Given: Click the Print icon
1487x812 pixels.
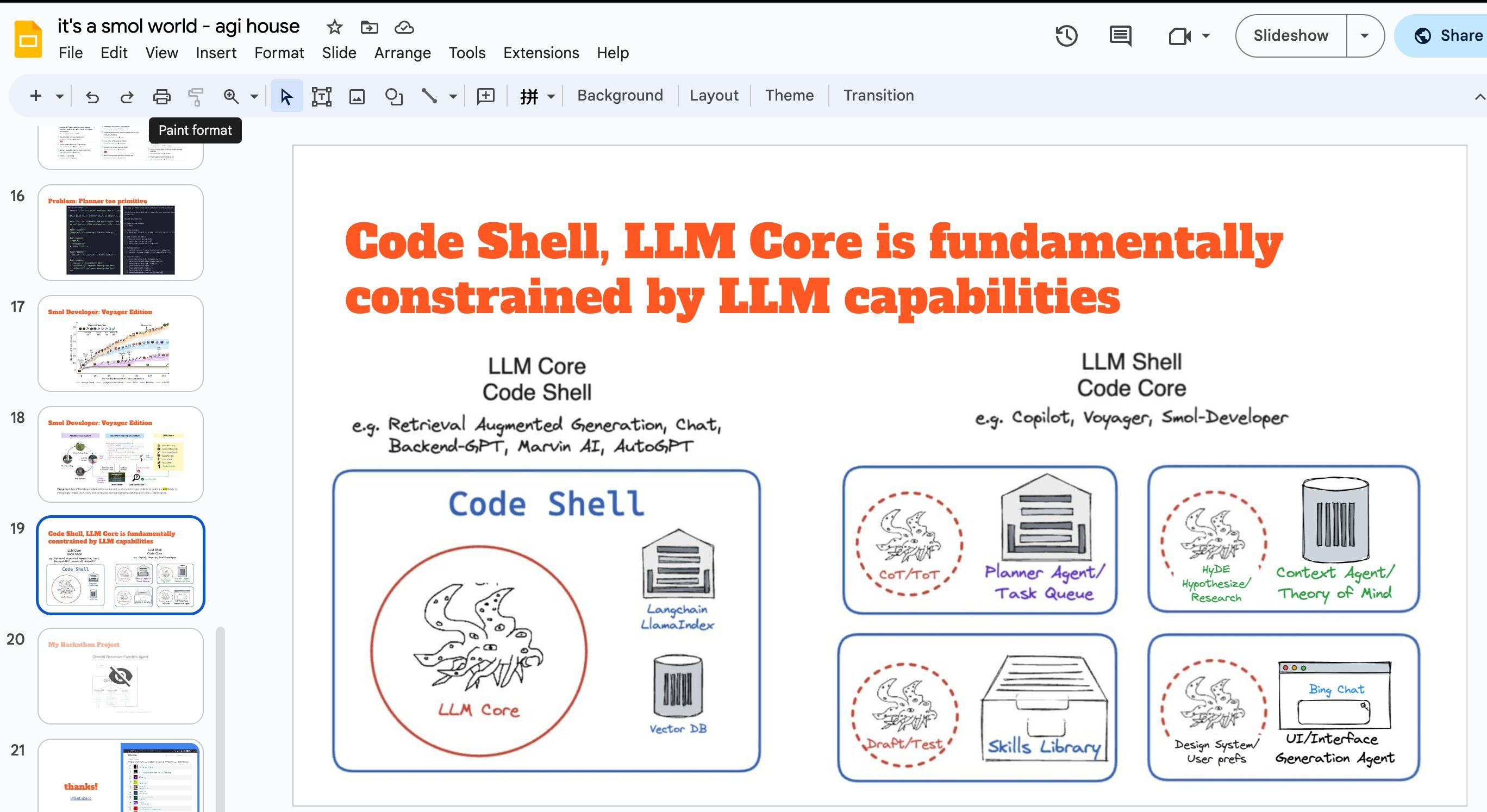Looking at the screenshot, I should (161, 96).
